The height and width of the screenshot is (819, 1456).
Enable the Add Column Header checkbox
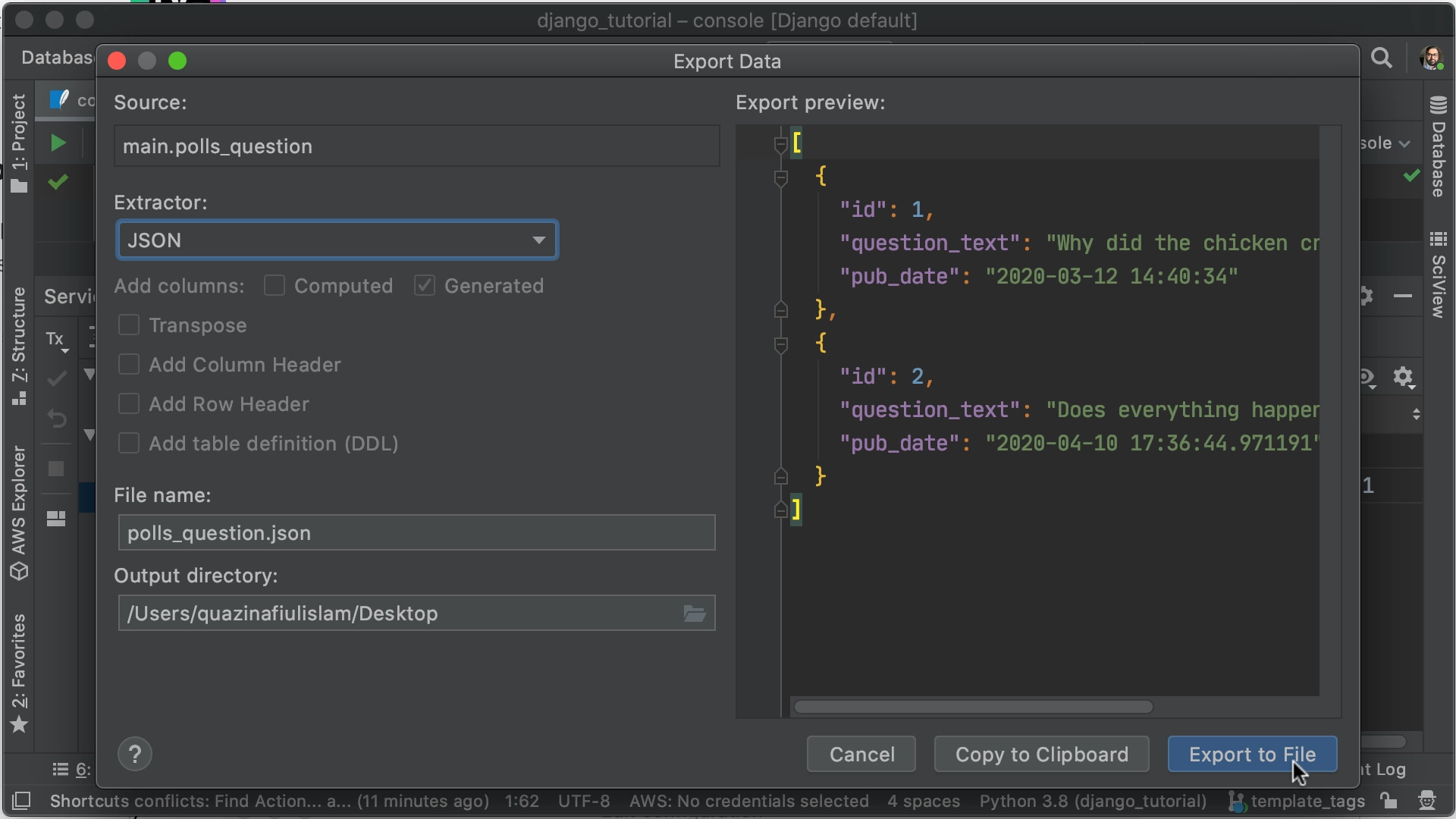coord(129,364)
